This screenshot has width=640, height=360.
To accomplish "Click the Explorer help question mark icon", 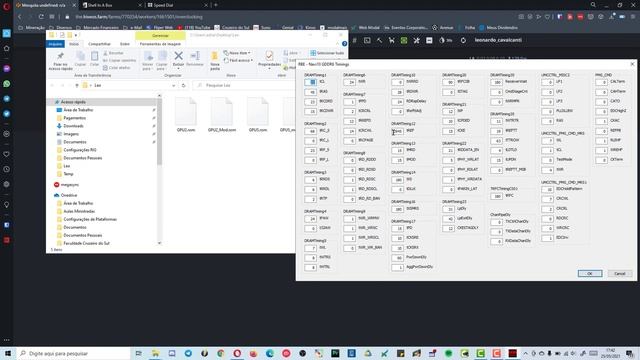I will [344, 44].
